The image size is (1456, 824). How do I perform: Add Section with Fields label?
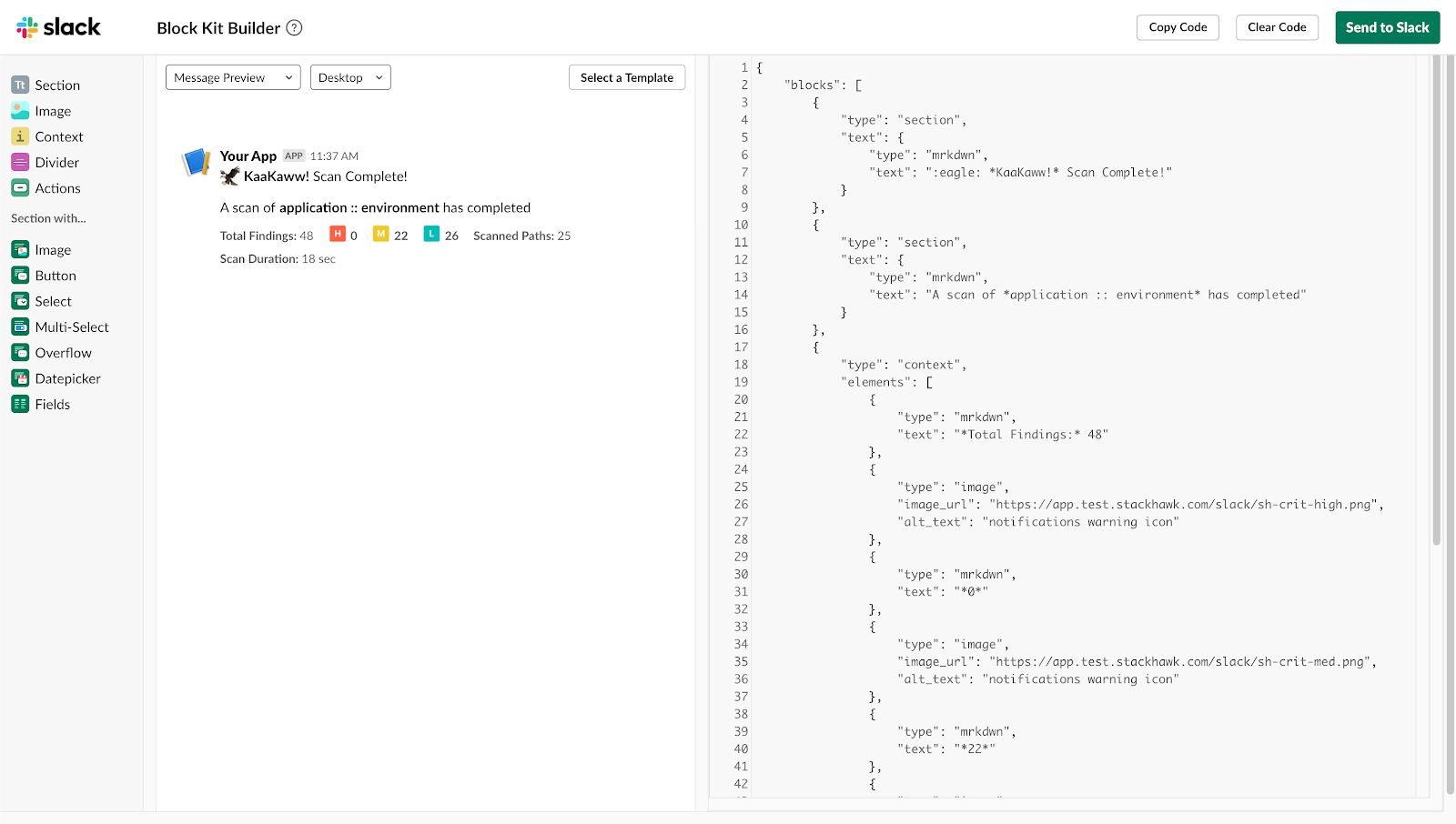coord(53,404)
